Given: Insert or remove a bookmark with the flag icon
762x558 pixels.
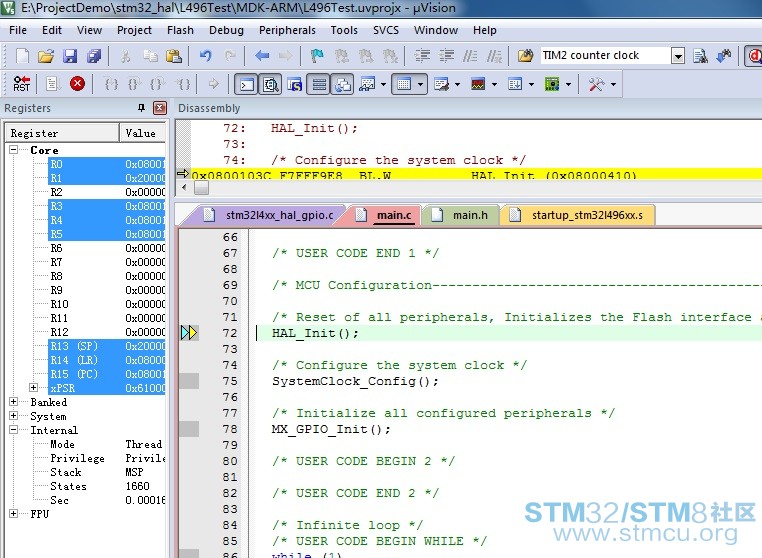Looking at the screenshot, I should (317, 56).
